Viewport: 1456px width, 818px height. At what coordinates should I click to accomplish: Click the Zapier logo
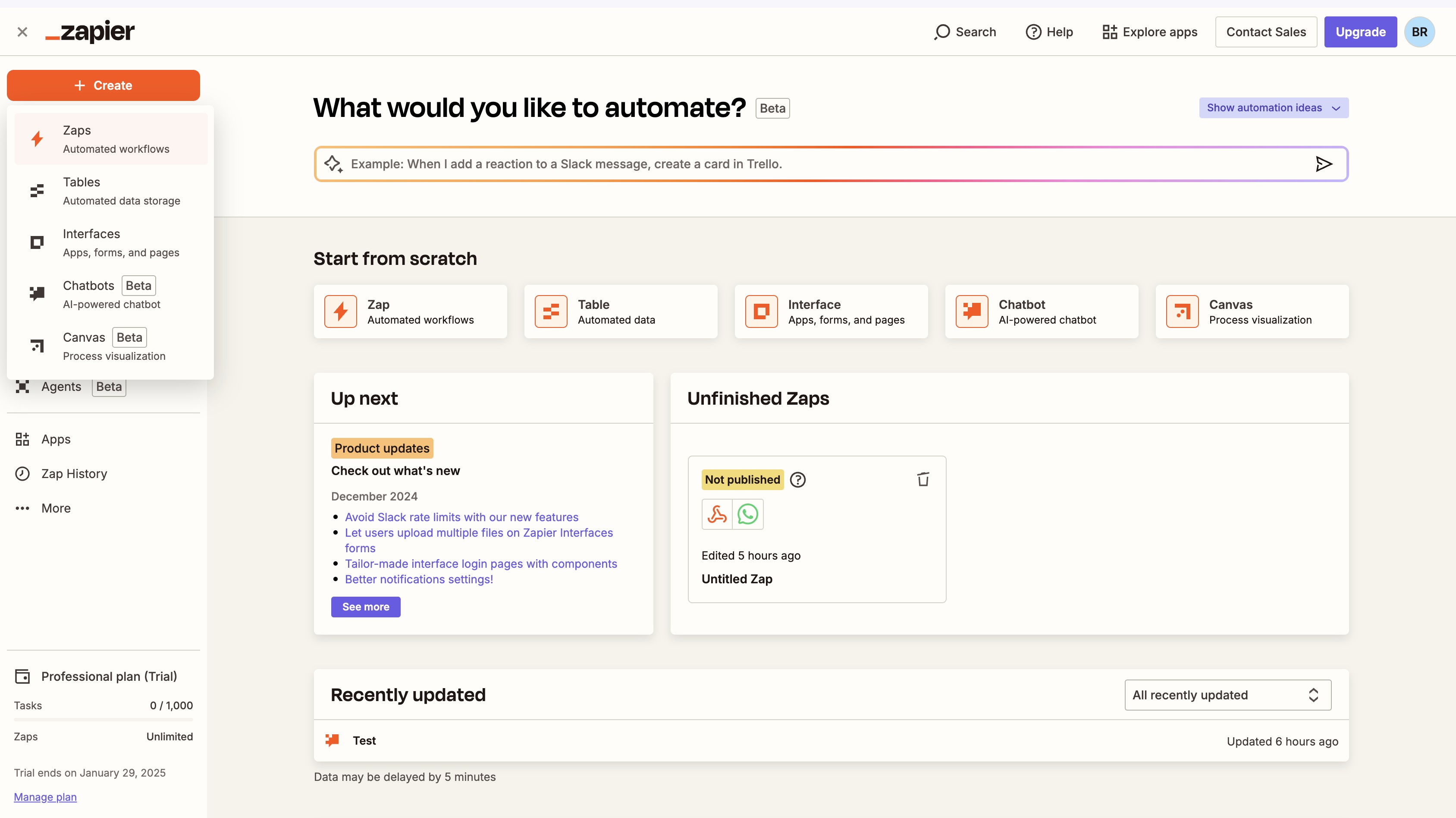pyautogui.click(x=90, y=31)
